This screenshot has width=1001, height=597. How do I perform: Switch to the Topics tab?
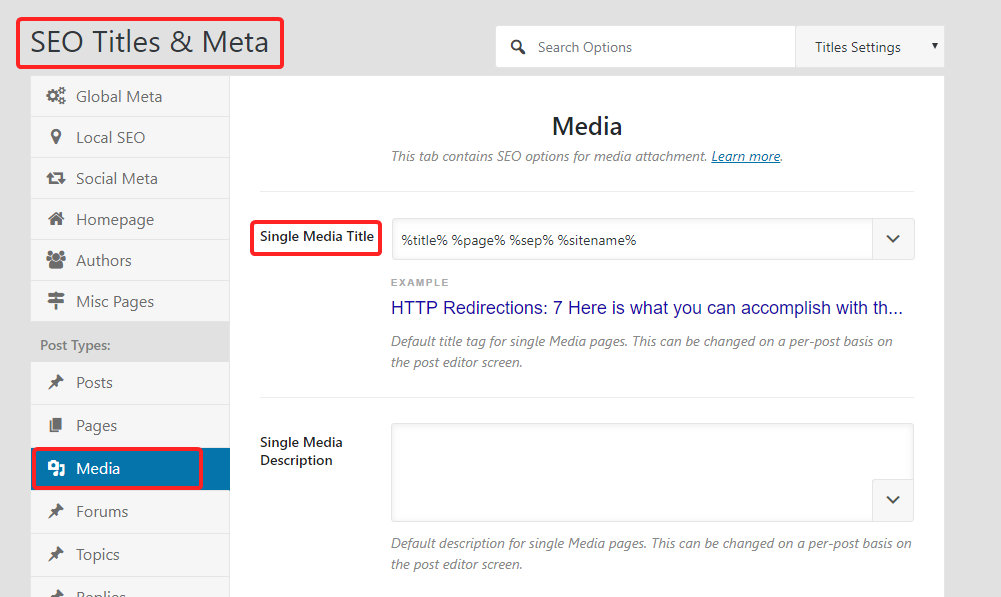(x=98, y=555)
